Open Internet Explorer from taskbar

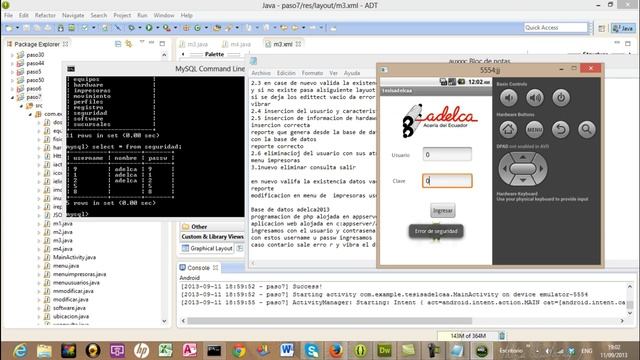point(20,351)
